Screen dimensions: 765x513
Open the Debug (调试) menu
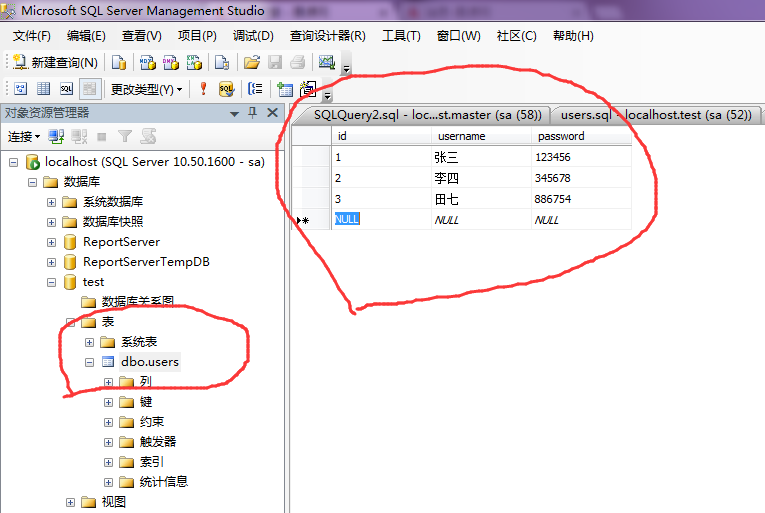(253, 36)
